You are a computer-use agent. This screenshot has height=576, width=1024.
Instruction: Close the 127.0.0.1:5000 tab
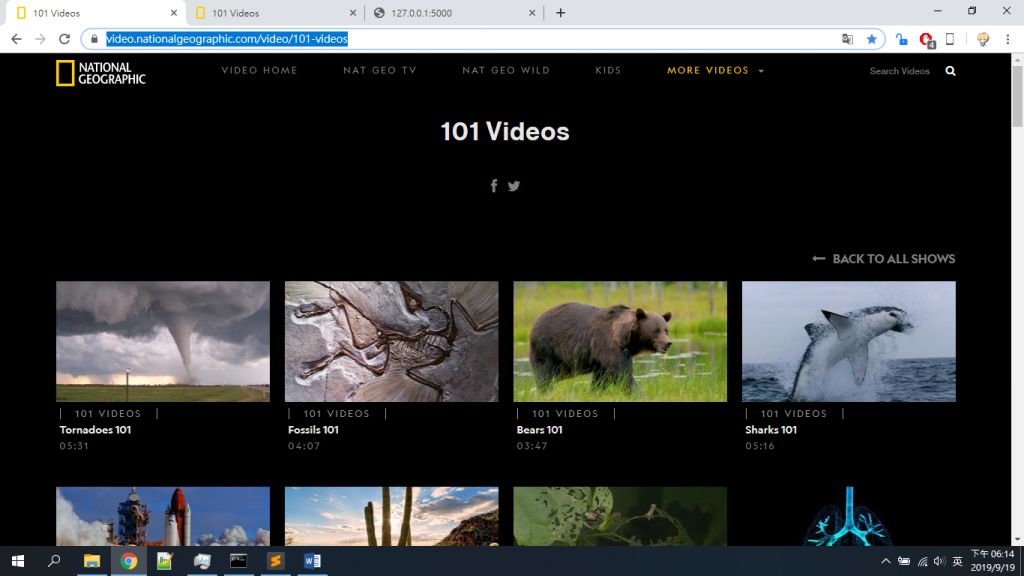click(x=532, y=13)
